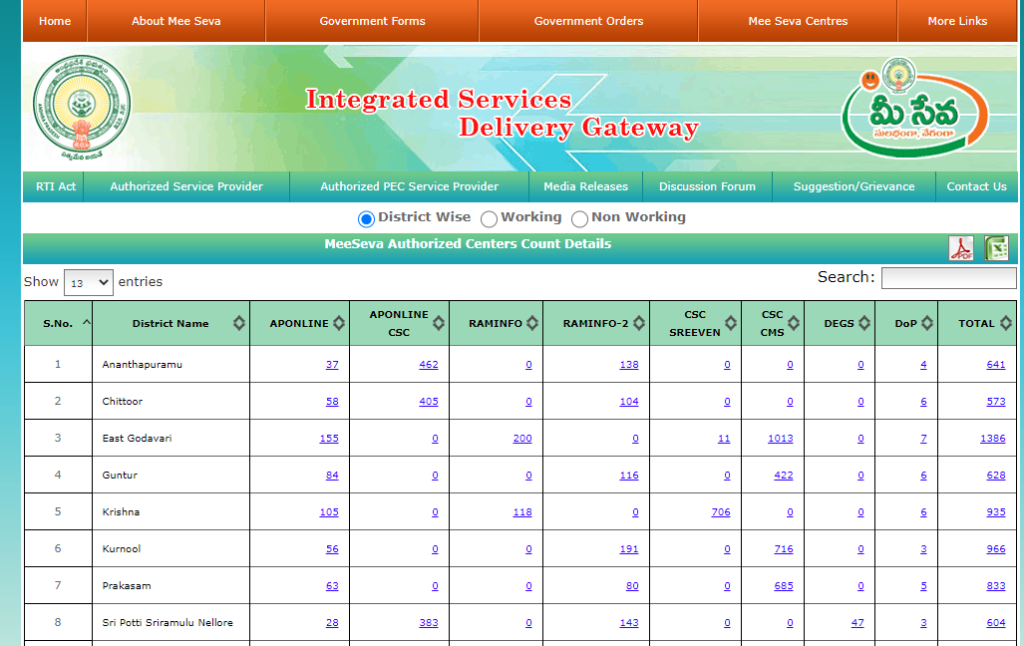
Task: Open Government Orders menu
Action: coord(588,21)
